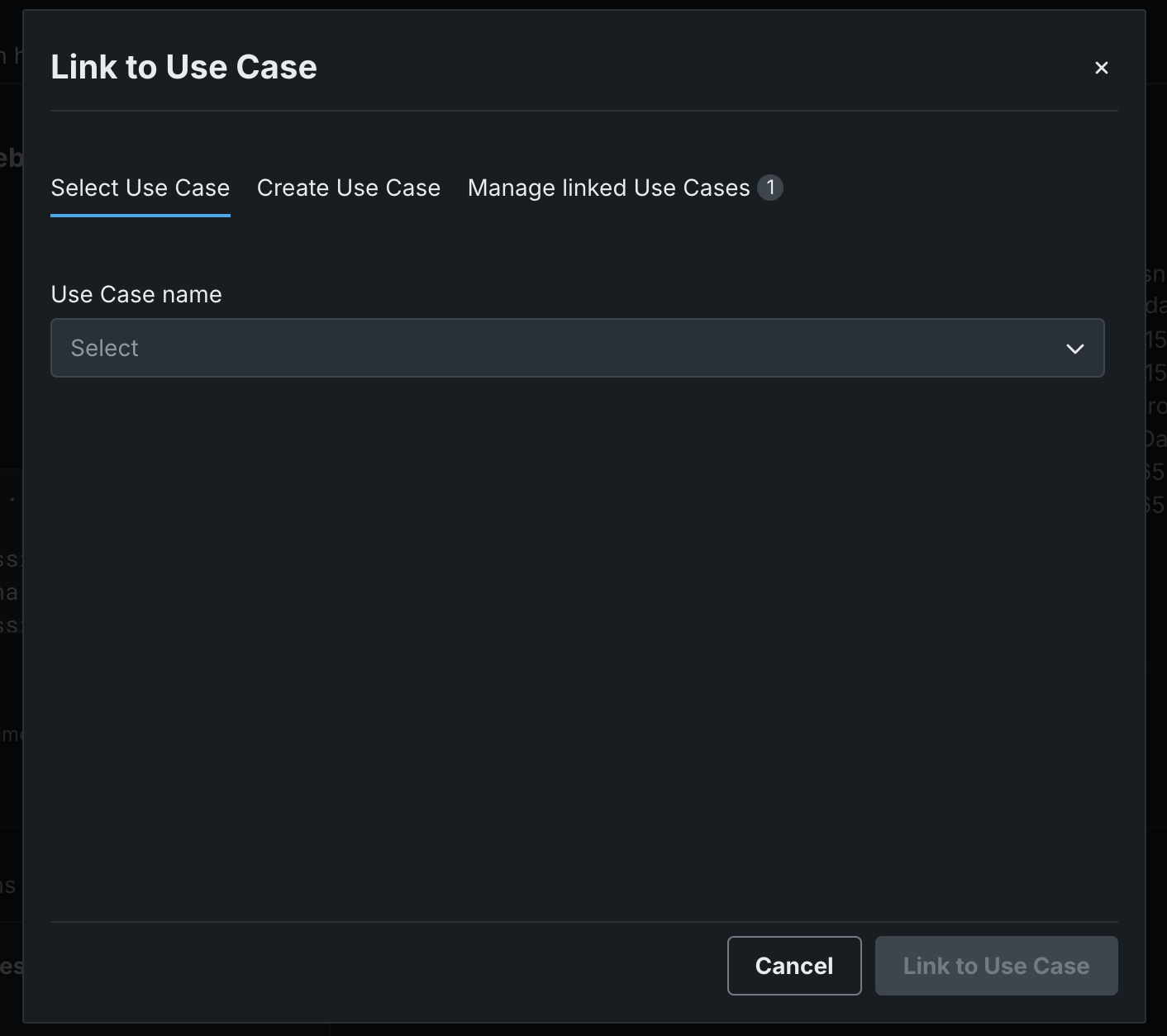View linked Use Cases via Manage tab
The image size is (1167, 1036).
click(x=608, y=188)
